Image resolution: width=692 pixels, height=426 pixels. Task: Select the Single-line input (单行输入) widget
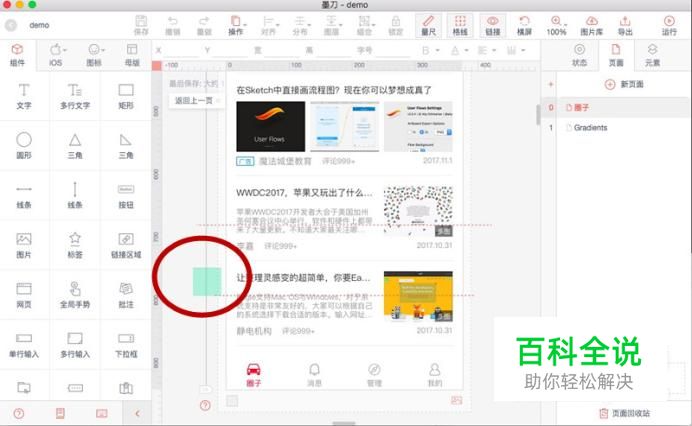[x=24, y=345]
